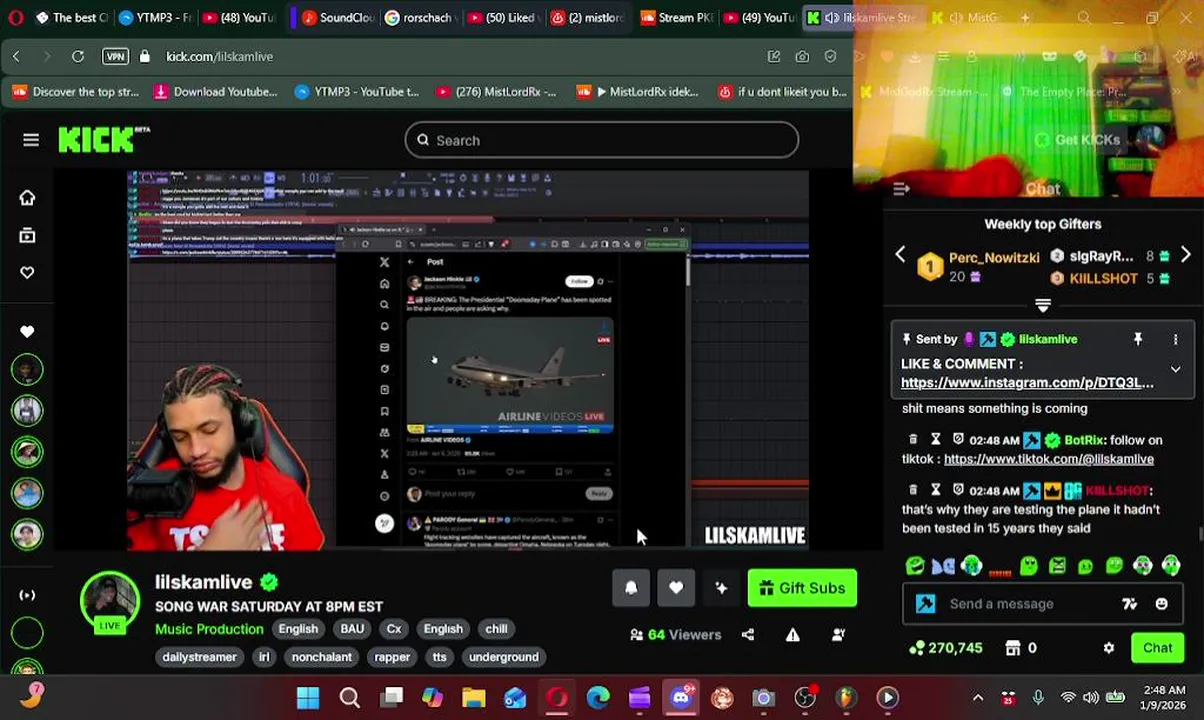The height and width of the screenshot is (720, 1204).
Task: Open the Opera menu icon
Action: coord(15,17)
